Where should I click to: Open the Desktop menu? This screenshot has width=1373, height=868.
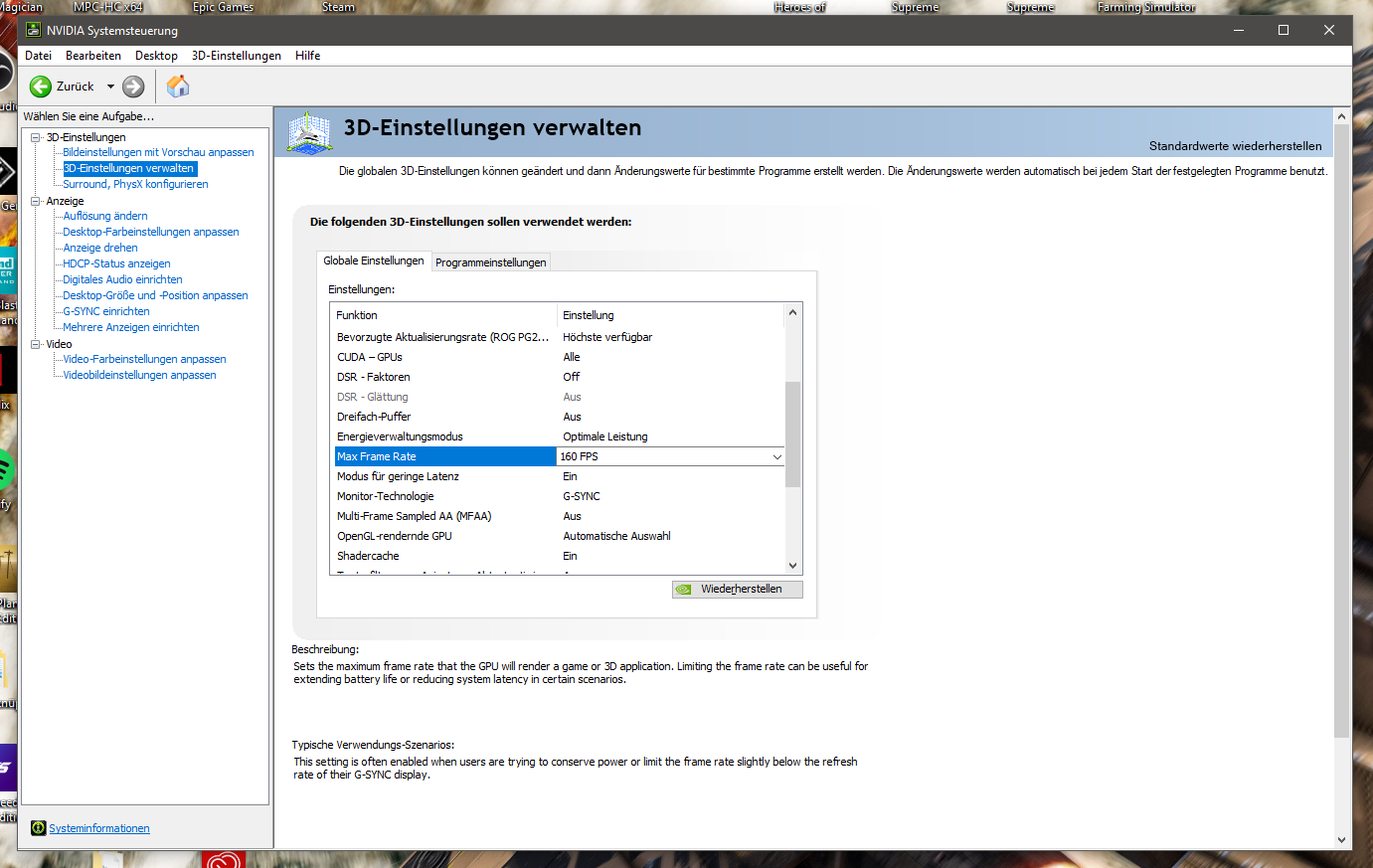click(x=156, y=56)
